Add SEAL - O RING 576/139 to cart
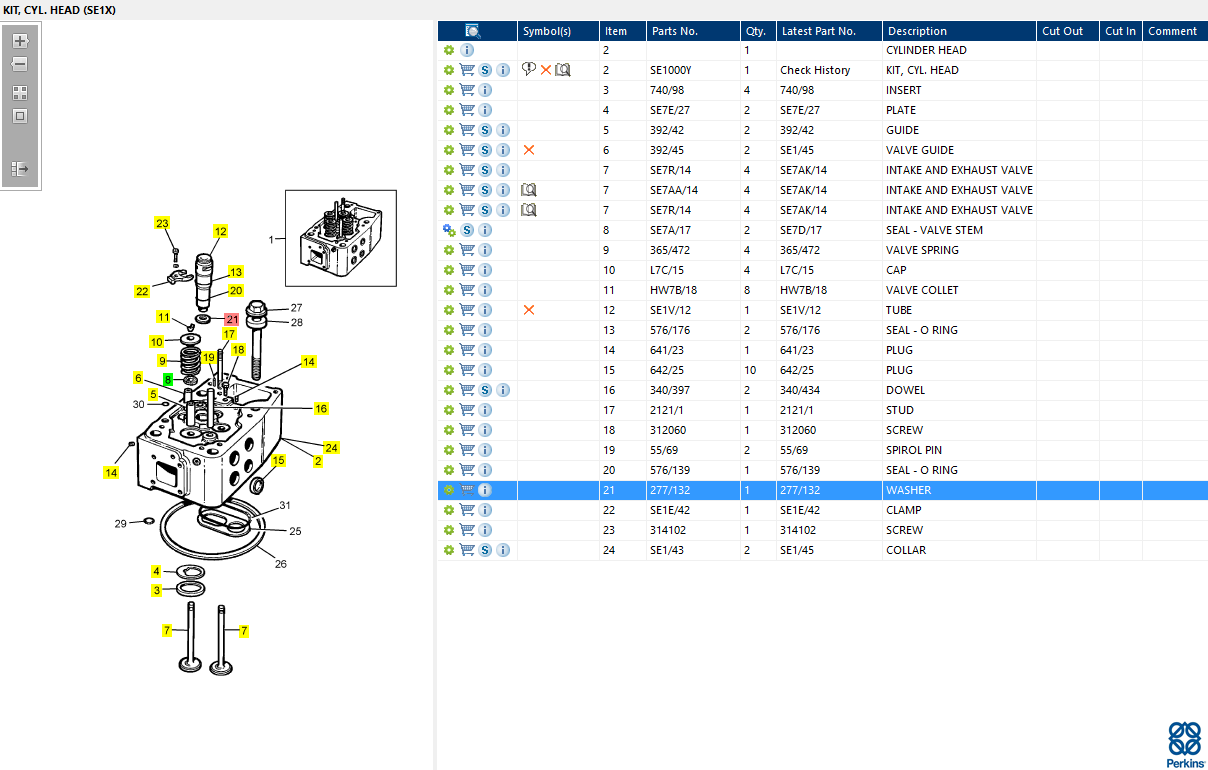 click(x=467, y=470)
